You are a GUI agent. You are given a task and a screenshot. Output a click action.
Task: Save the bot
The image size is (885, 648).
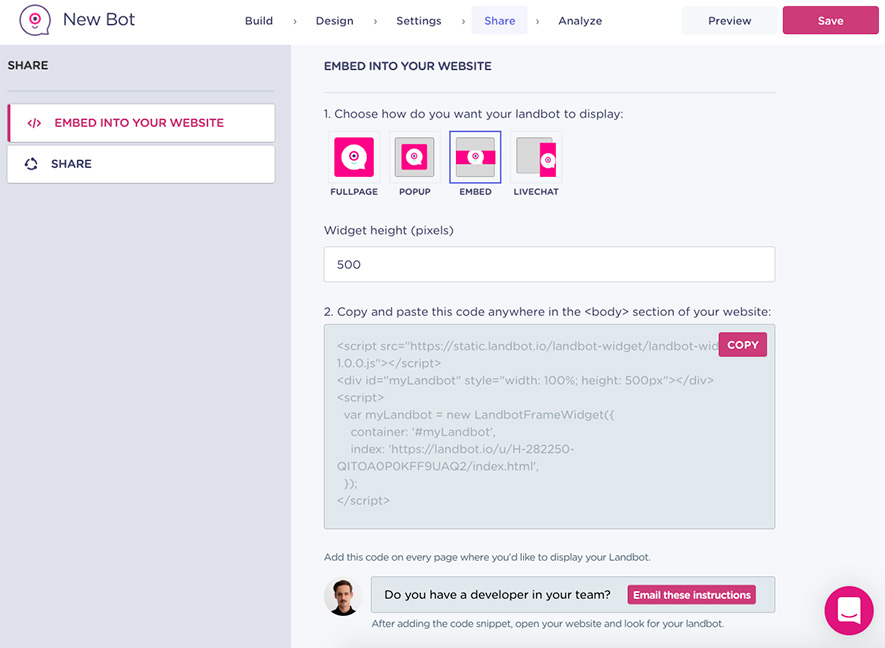[x=830, y=21]
